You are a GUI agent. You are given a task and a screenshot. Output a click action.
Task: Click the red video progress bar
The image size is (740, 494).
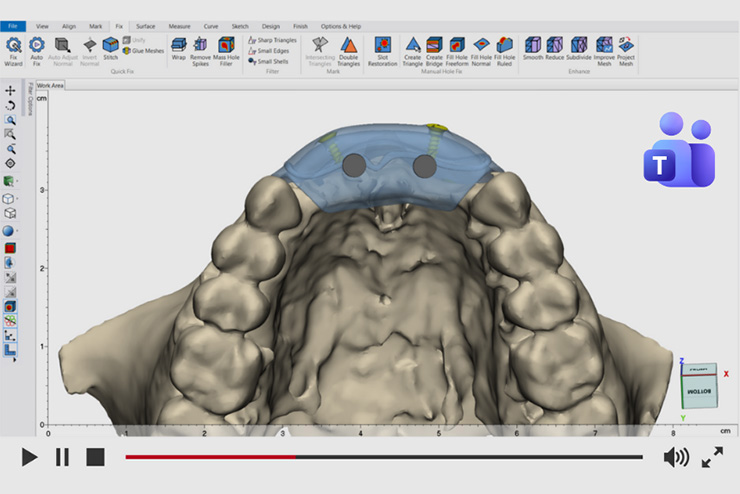click(x=210, y=457)
